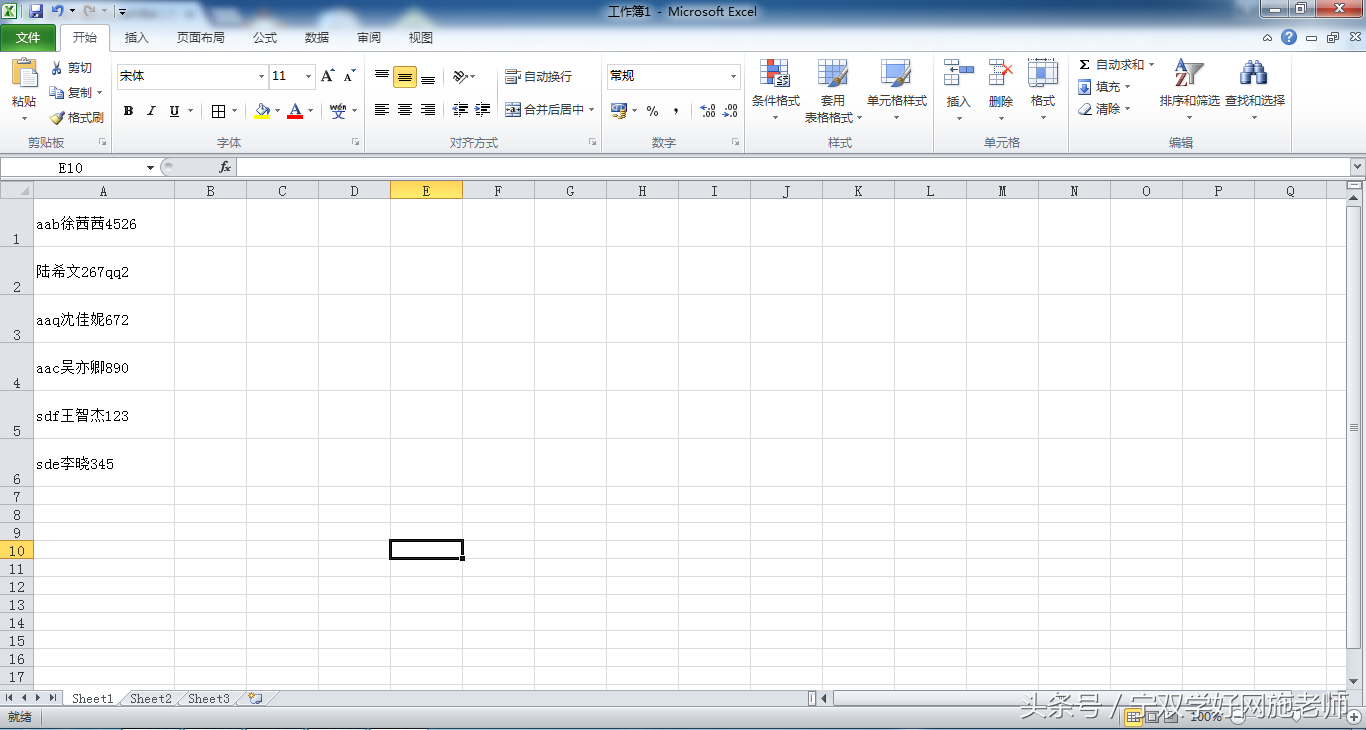Toggle middle vertical alignment
Screen dimensions: 1366x730
point(405,76)
